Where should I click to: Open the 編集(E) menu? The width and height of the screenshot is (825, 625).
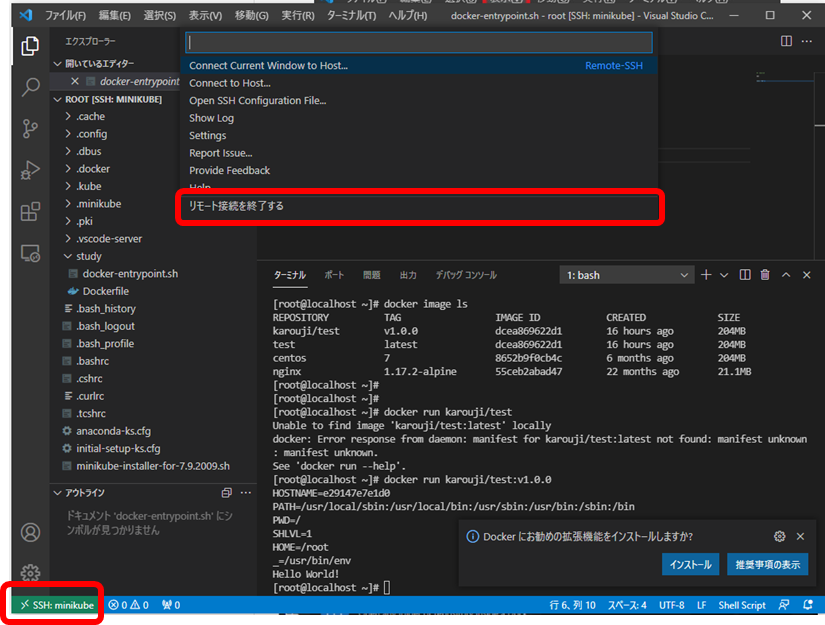pyautogui.click(x=114, y=16)
